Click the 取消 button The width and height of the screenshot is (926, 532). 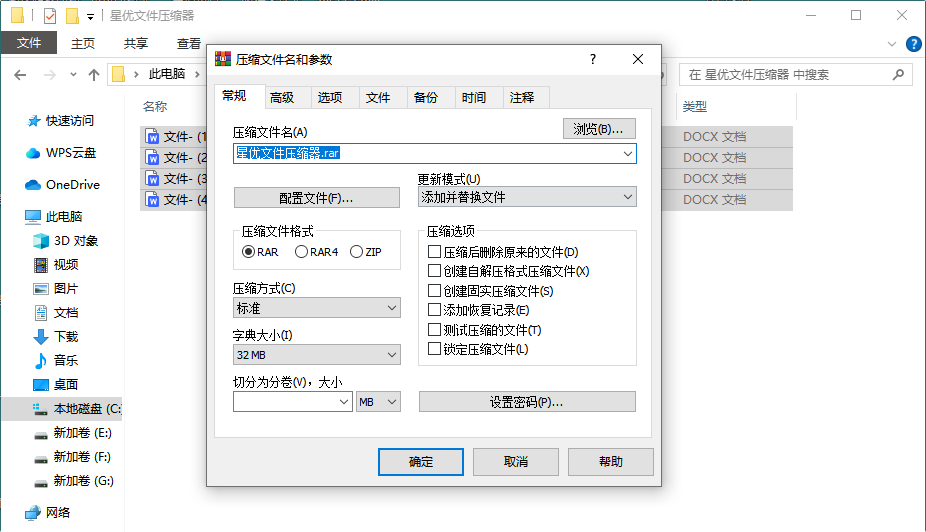click(516, 462)
